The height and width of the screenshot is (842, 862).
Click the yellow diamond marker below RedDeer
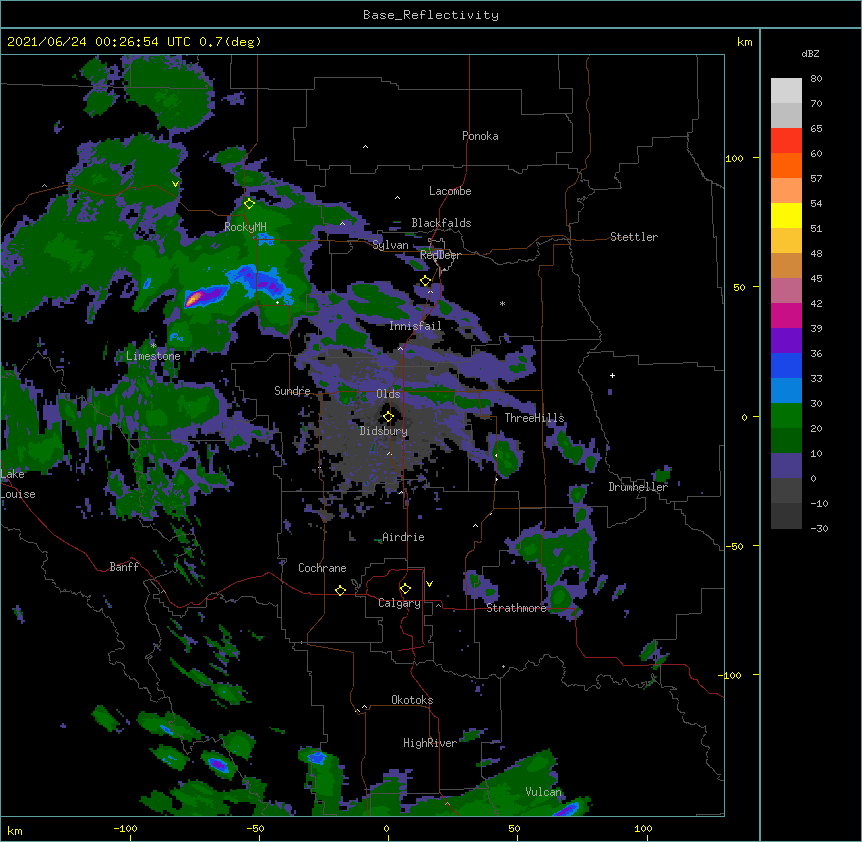pos(426,281)
